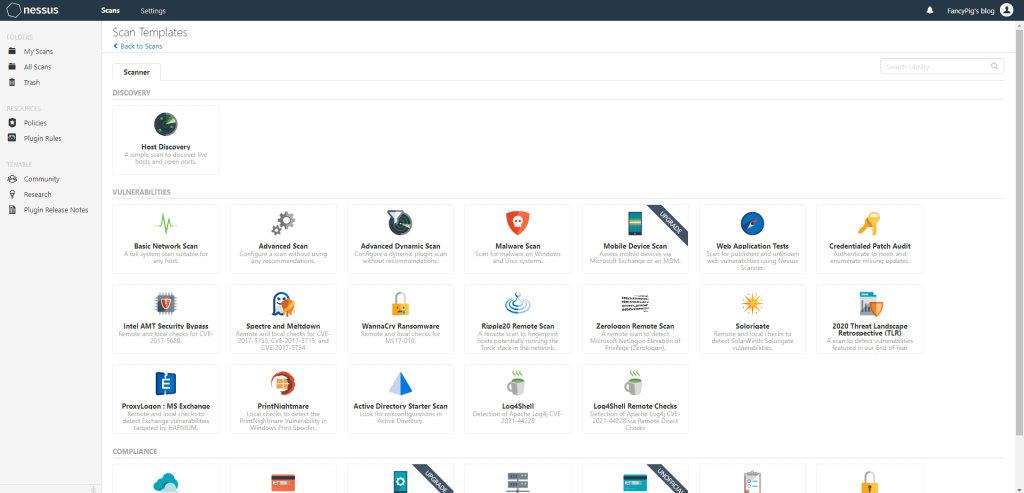The height and width of the screenshot is (493, 1024).
Task: Click the Solorigate title text
Action: [752, 326]
